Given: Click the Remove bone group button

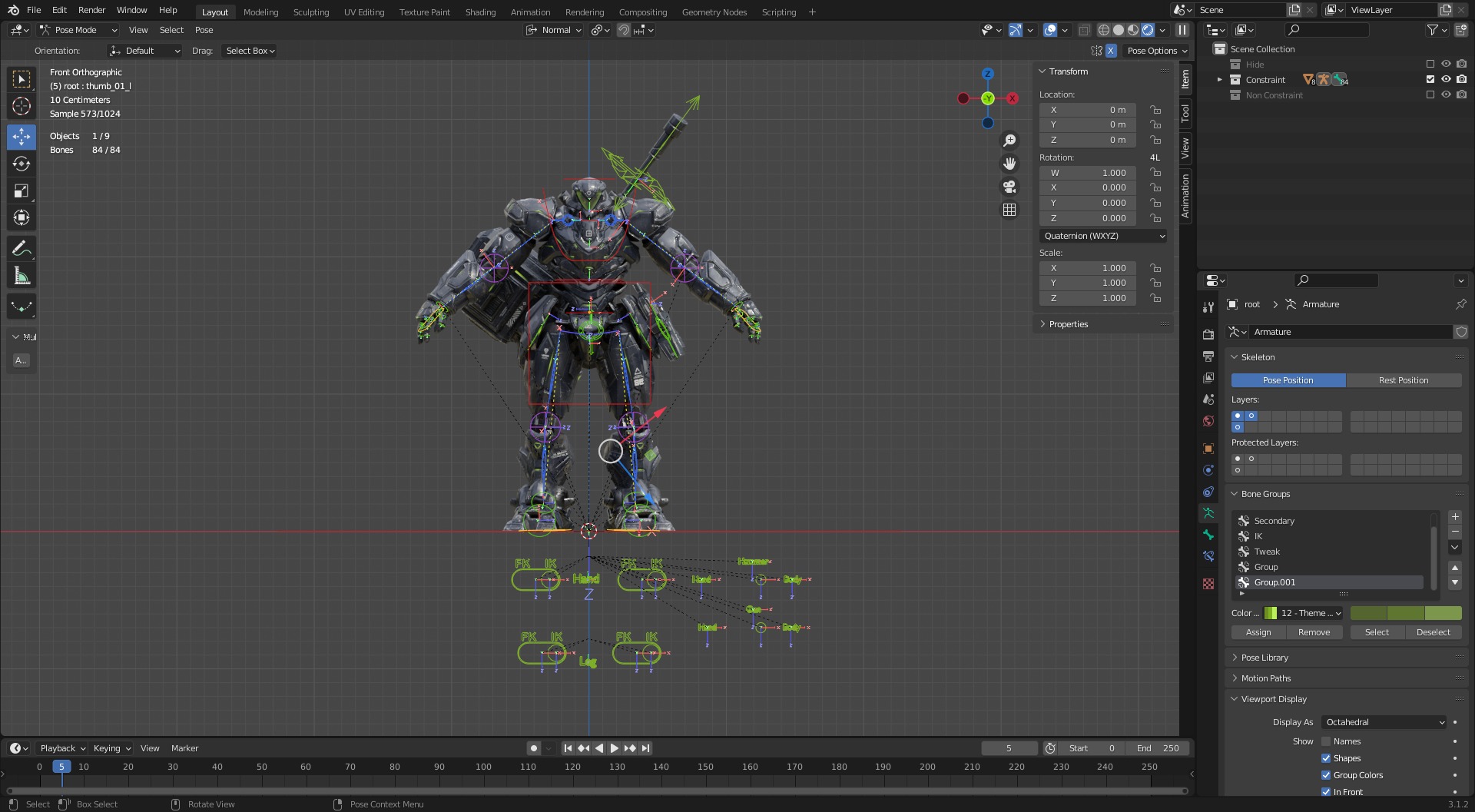Looking at the screenshot, I should 1314,632.
